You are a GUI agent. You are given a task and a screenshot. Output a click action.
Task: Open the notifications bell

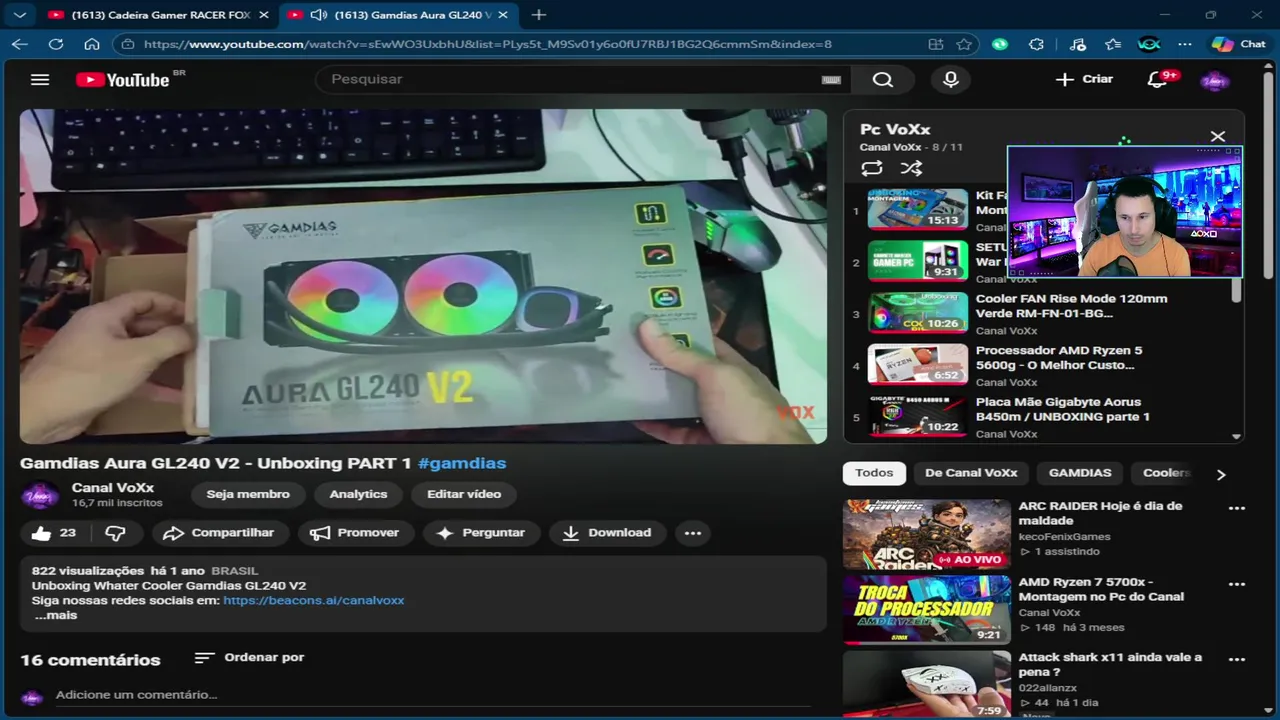pos(1158,80)
